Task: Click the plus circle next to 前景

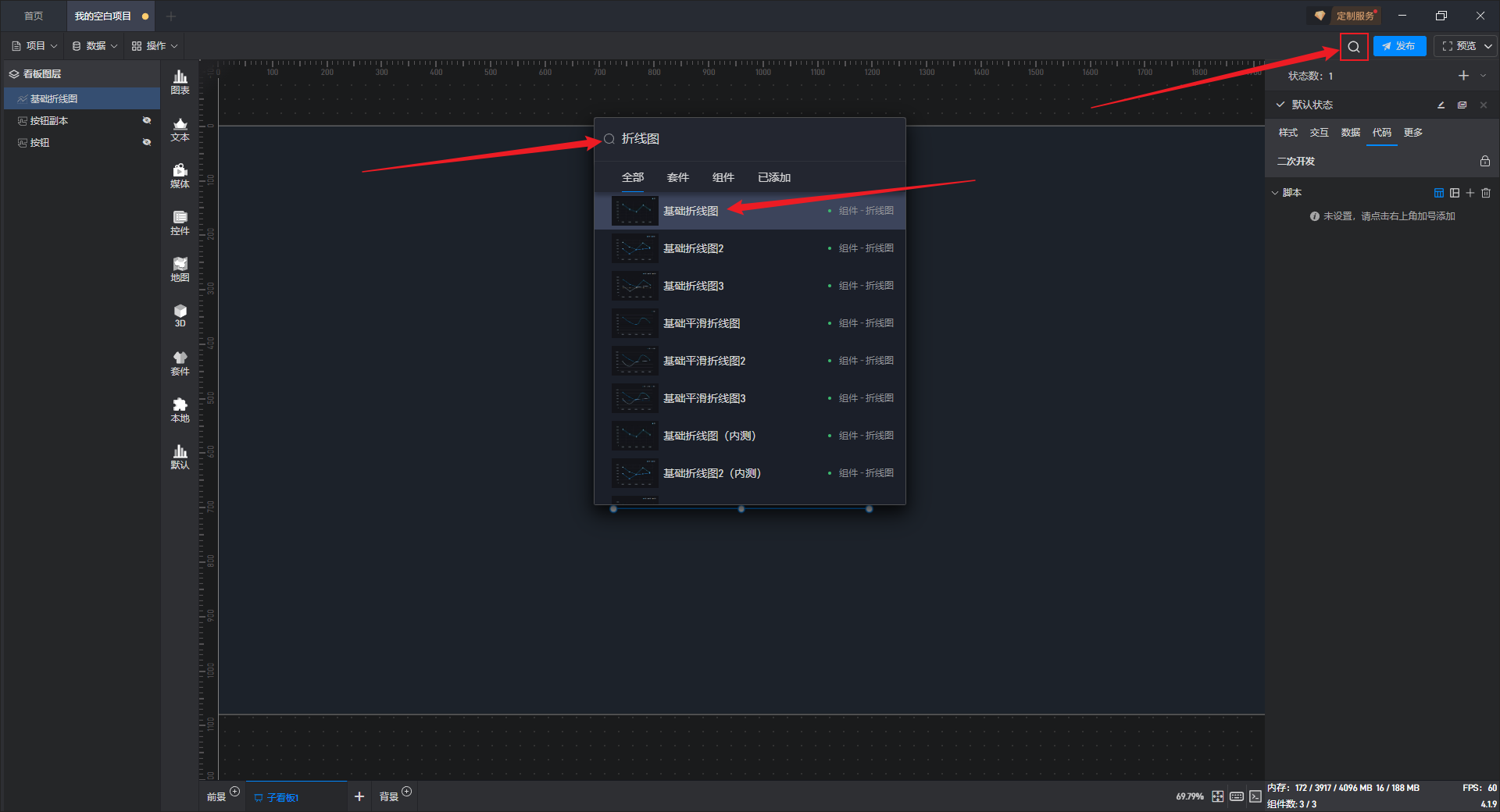Action: 234,792
